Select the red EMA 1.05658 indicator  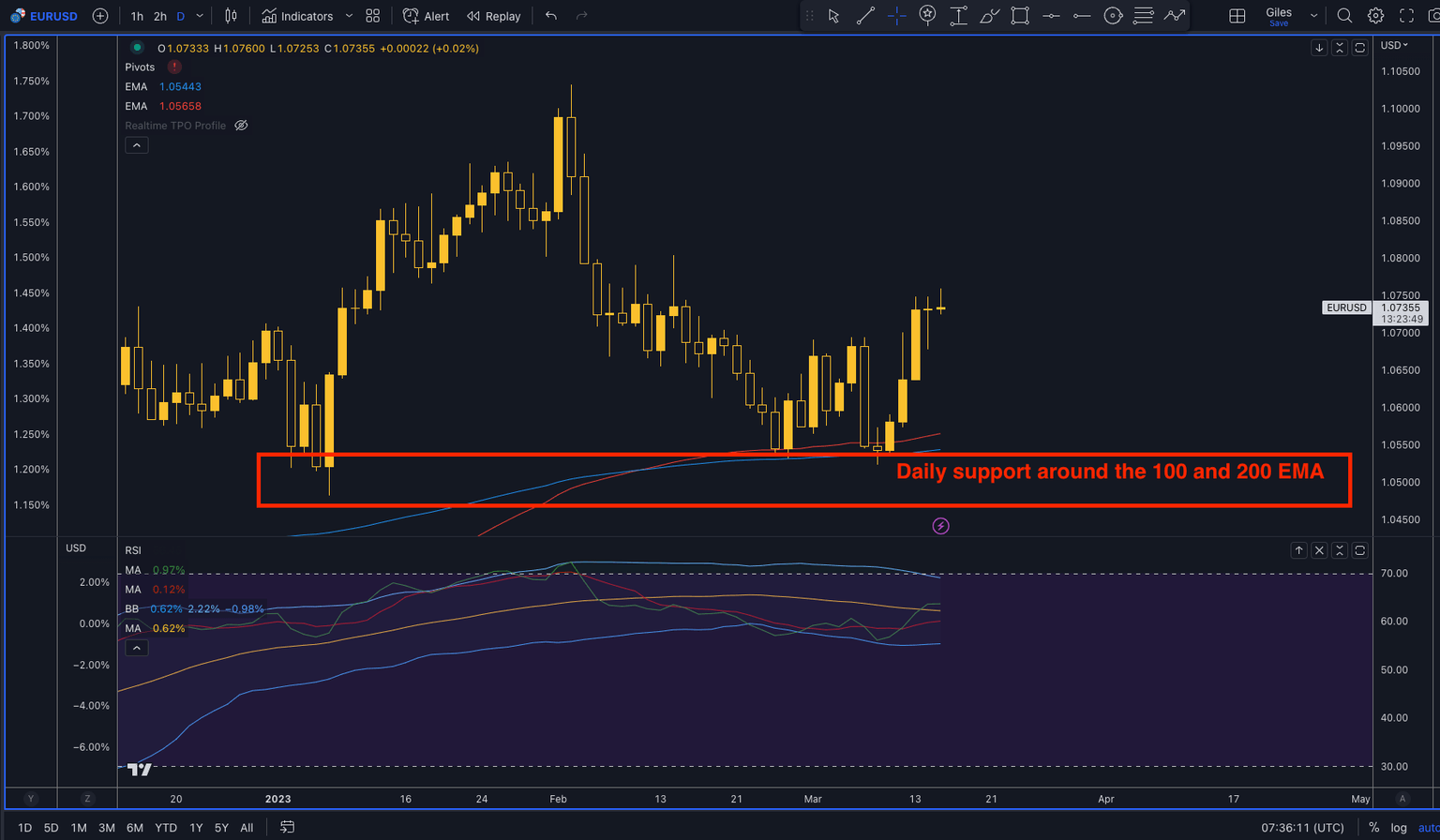(163, 107)
